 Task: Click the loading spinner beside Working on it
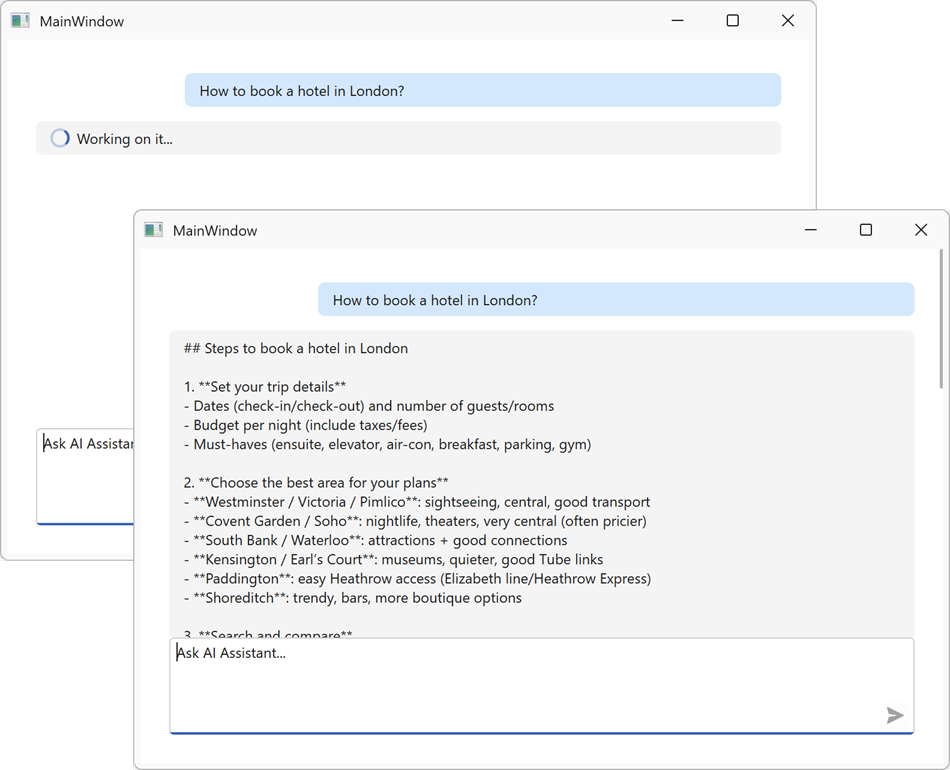[x=59, y=138]
